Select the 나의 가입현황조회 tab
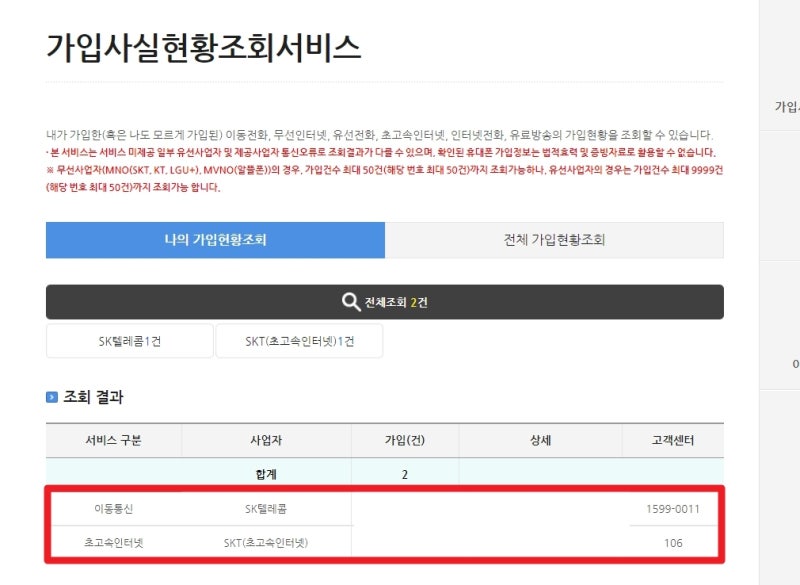This screenshot has height=585, width=800. [215, 240]
